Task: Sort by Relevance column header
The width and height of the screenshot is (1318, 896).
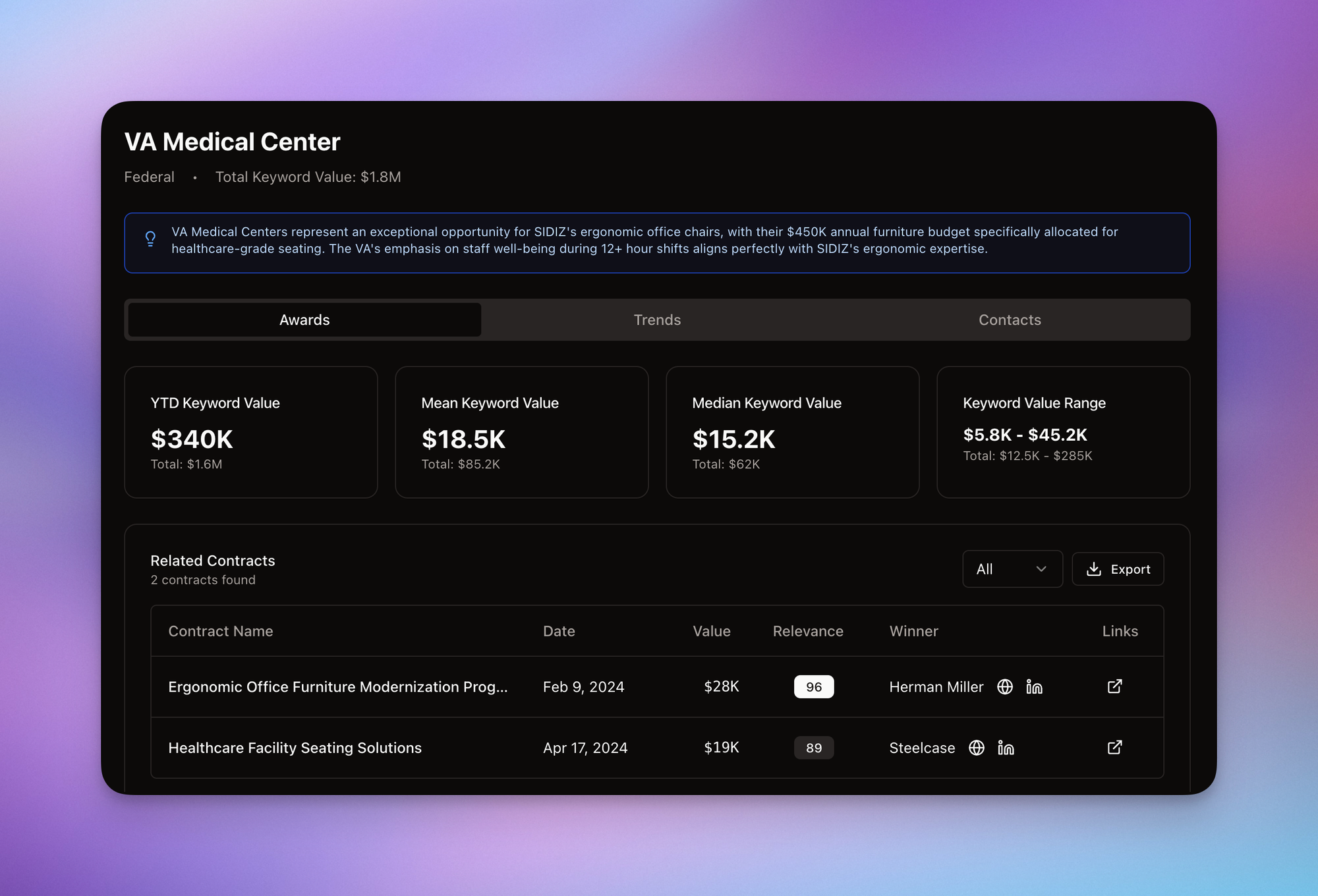Action: [x=808, y=631]
